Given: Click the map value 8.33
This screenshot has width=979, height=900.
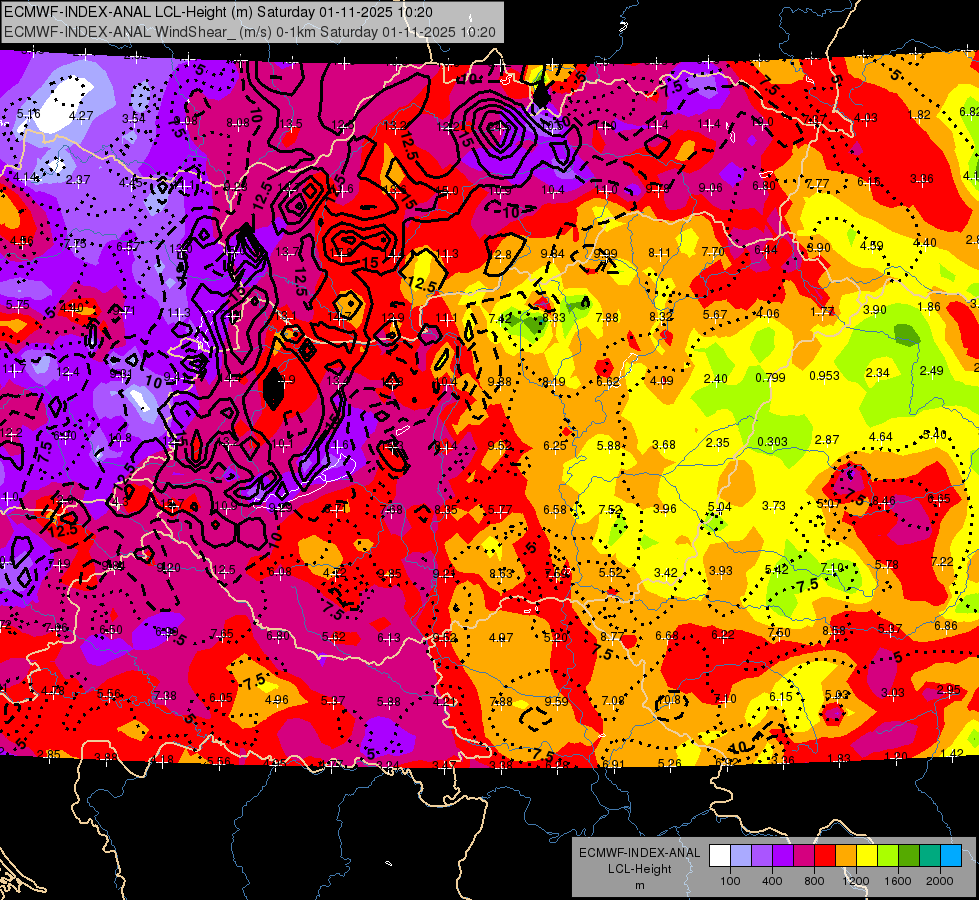Looking at the screenshot, I should 554,317.
